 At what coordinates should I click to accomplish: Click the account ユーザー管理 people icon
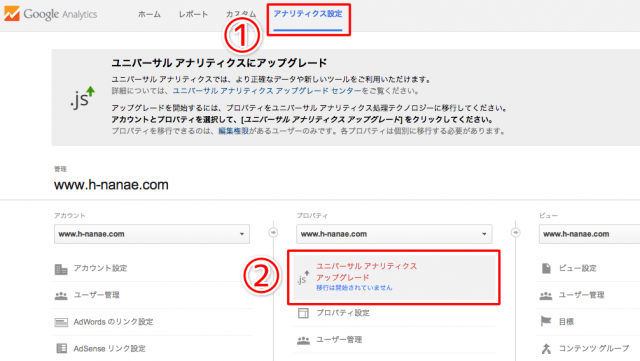click(x=61, y=296)
